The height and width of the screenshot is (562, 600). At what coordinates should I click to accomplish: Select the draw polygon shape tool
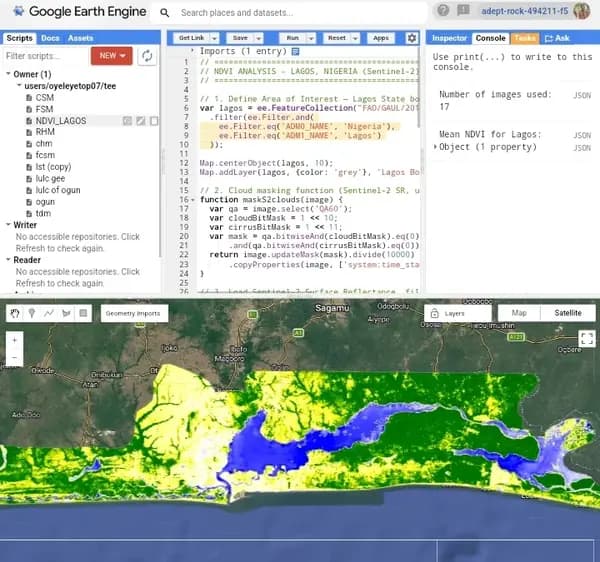pyautogui.click(x=66, y=313)
